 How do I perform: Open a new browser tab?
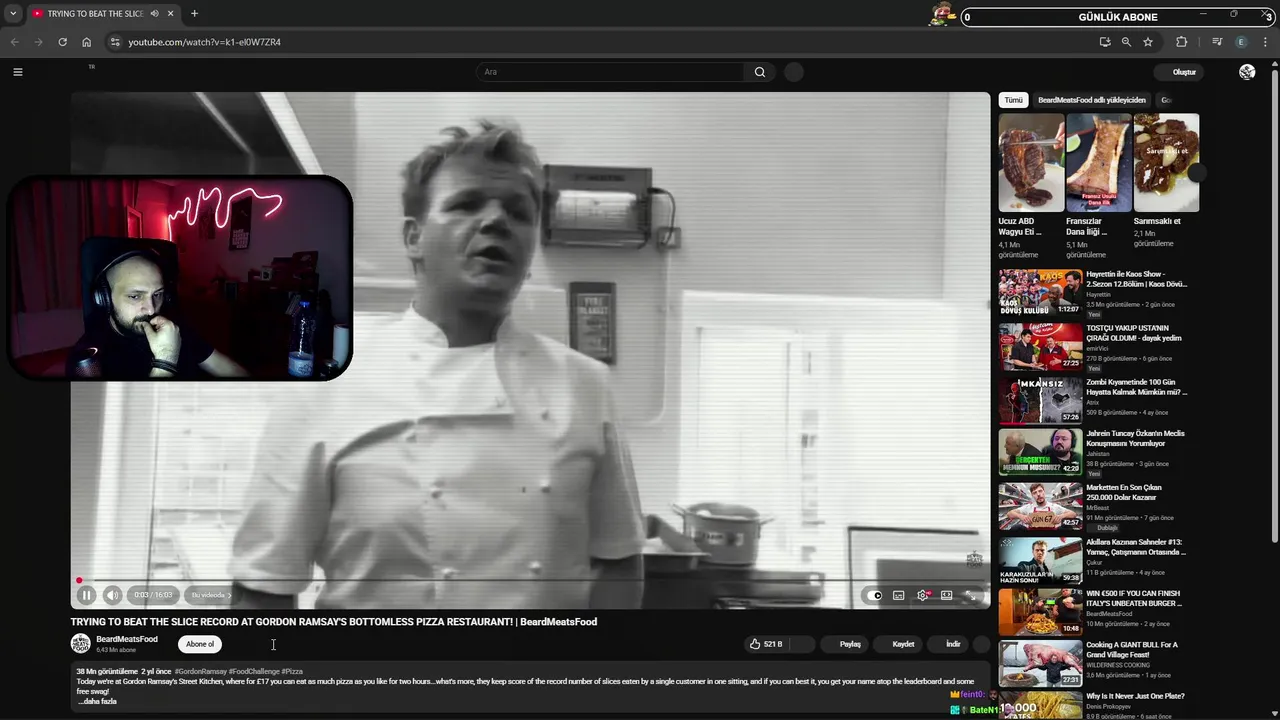click(x=194, y=14)
